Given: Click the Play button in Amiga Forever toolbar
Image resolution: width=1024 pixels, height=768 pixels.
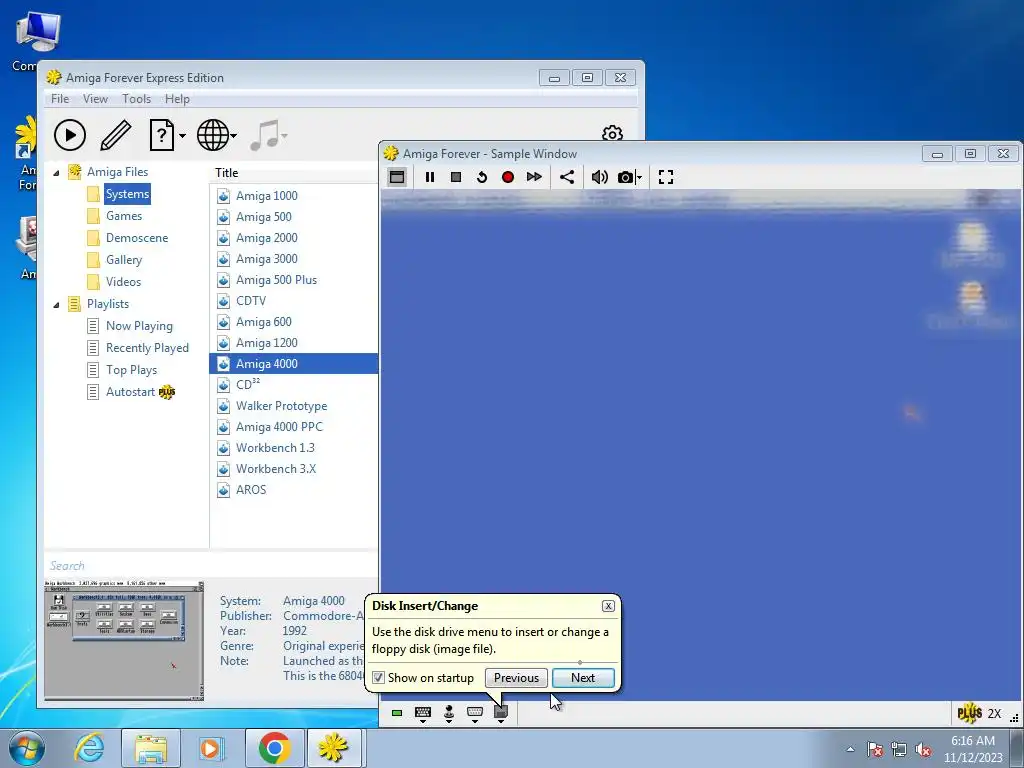Looking at the screenshot, I should pos(70,135).
